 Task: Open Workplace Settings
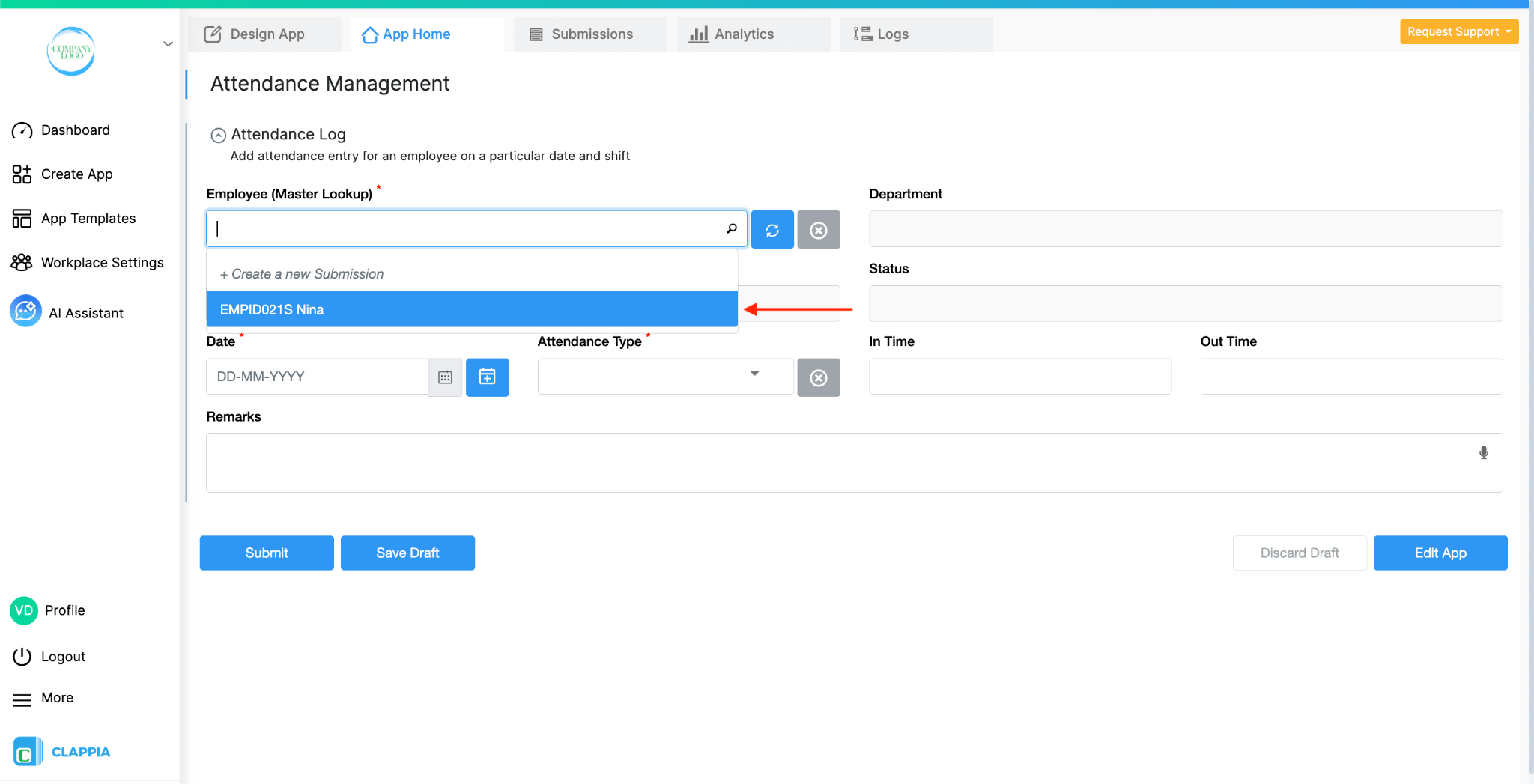click(x=102, y=262)
